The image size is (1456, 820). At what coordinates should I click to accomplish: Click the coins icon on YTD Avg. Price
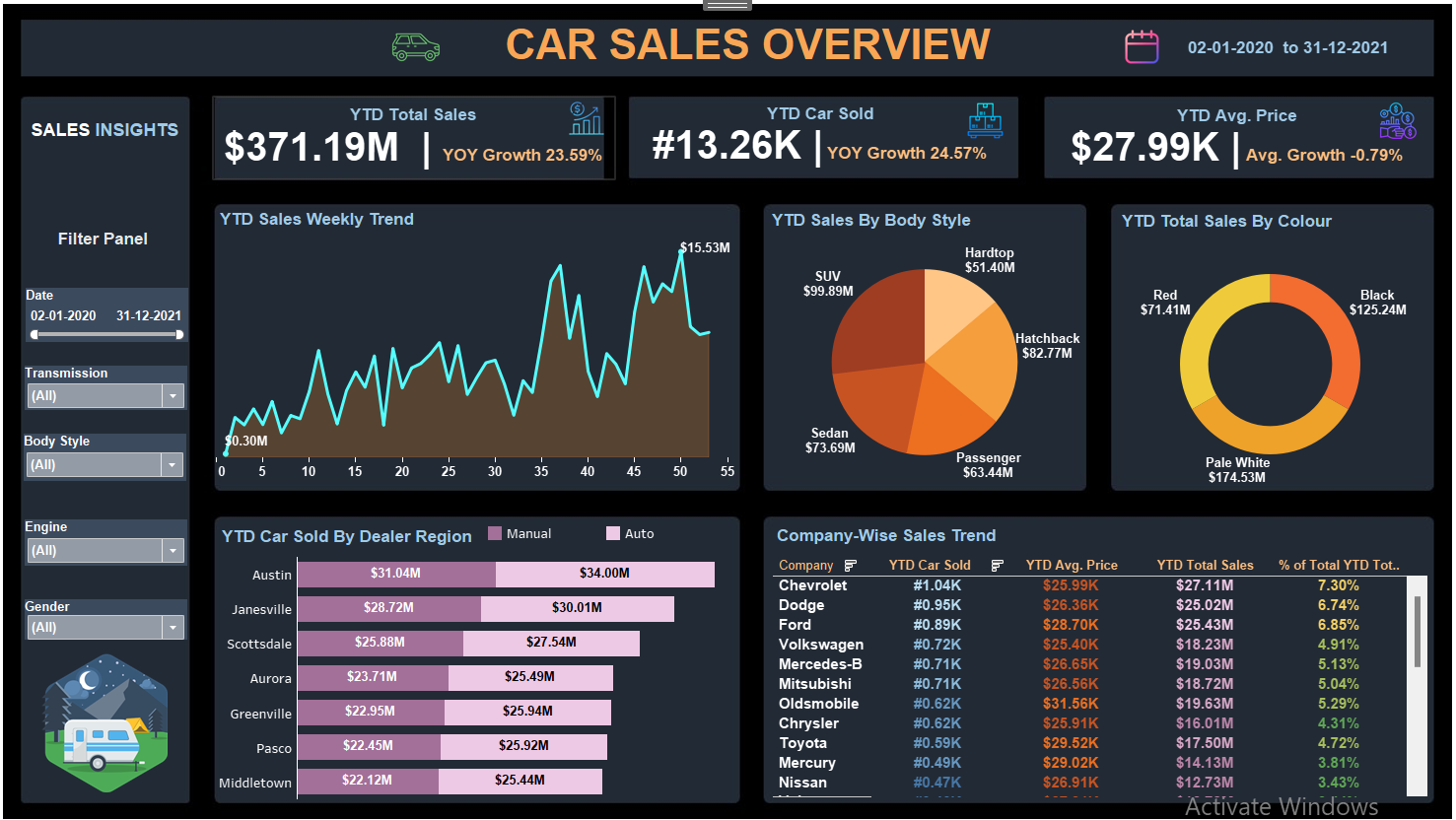[x=1397, y=121]
